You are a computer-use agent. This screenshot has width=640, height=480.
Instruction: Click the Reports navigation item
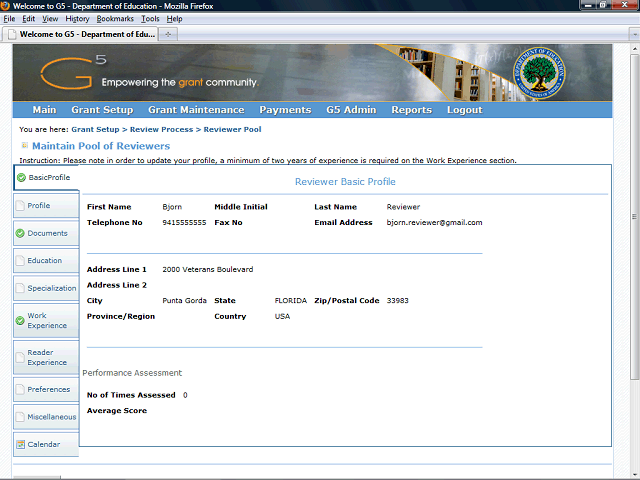coord(411,110)
